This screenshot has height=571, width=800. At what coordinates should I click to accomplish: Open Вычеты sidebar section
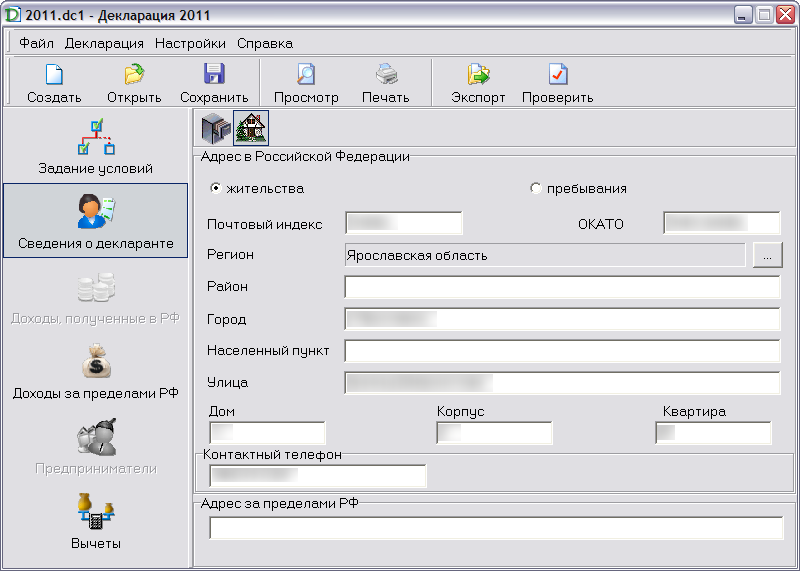click(x=95, y=521)
